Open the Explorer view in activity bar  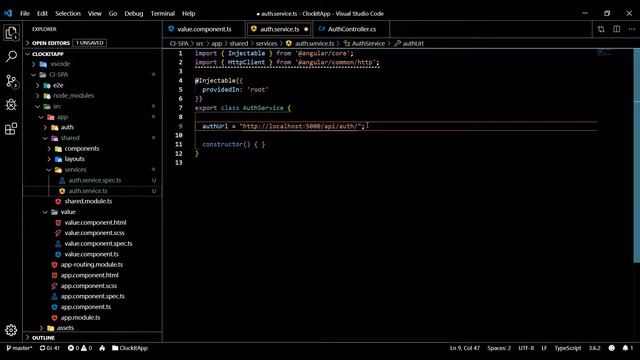(11, 33)
